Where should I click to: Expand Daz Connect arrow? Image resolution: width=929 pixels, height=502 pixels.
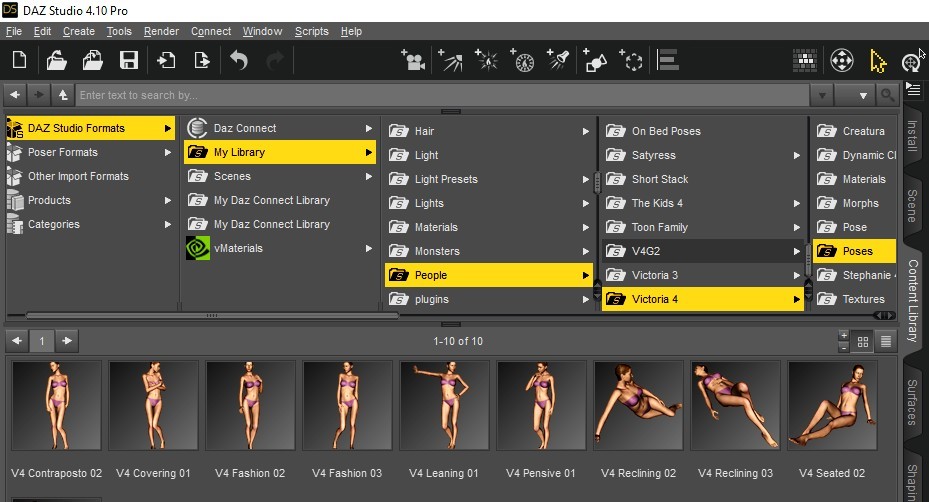click(x=369, y=128)
